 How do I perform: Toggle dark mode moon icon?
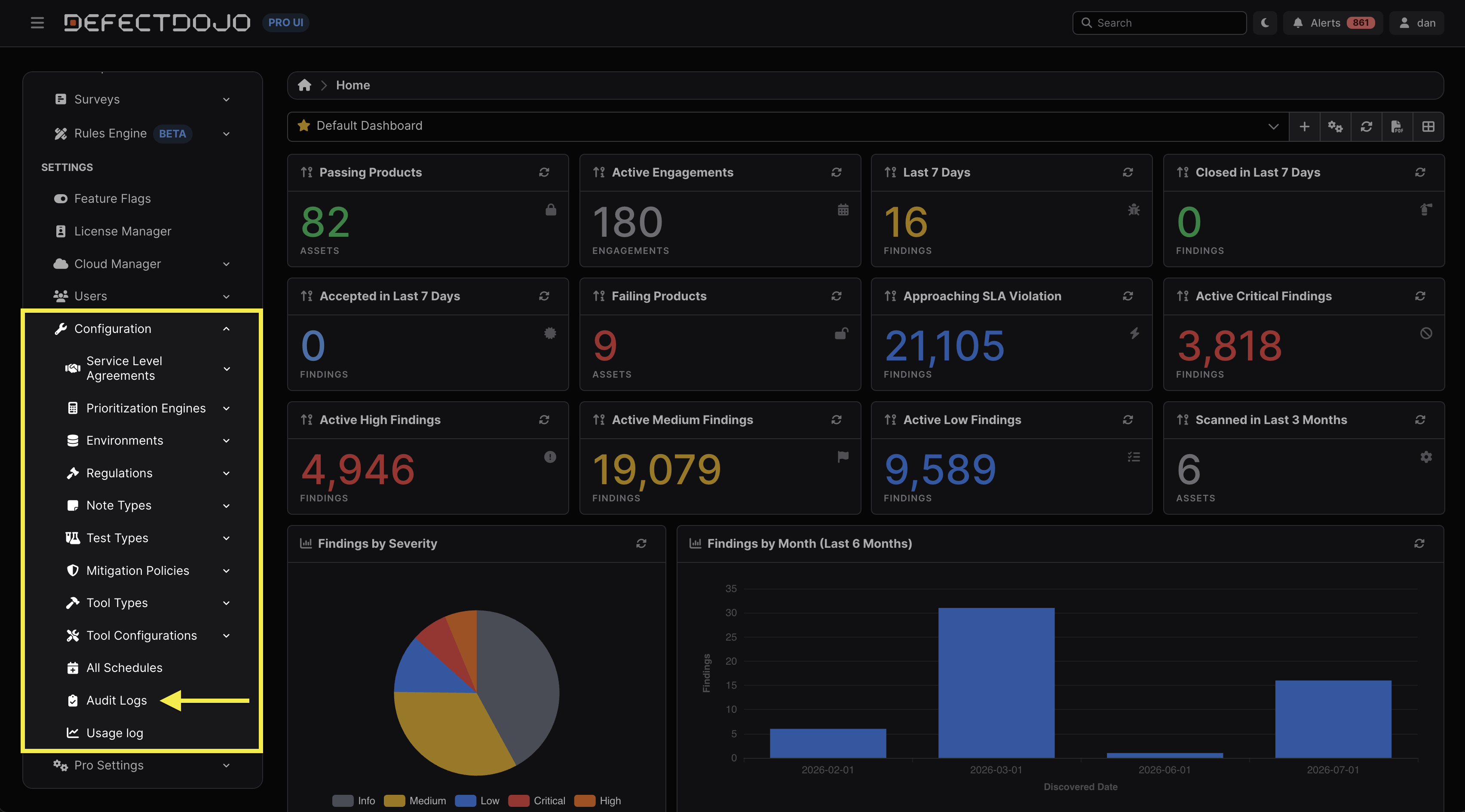point(1265,23)
